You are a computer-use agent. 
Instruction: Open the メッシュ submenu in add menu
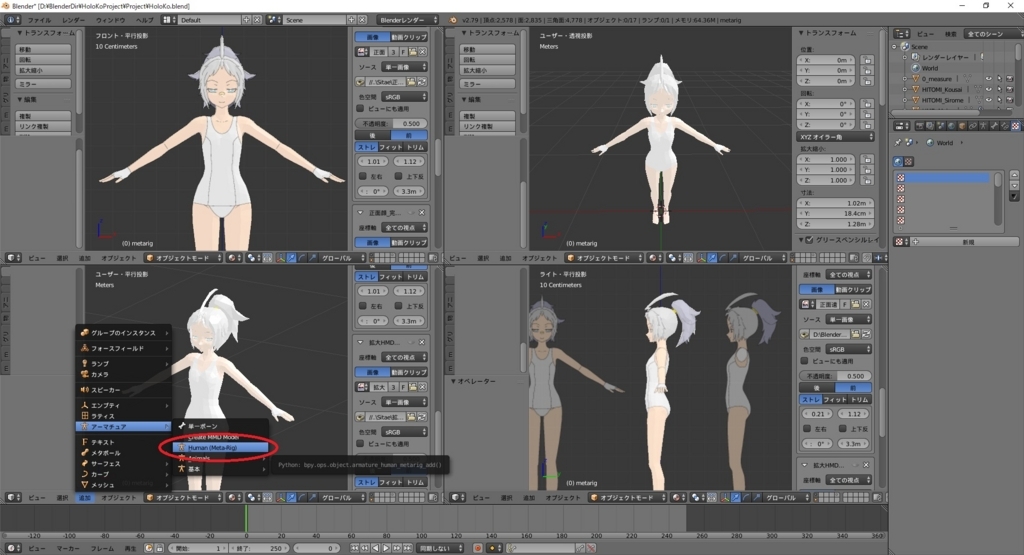point(123,485)
